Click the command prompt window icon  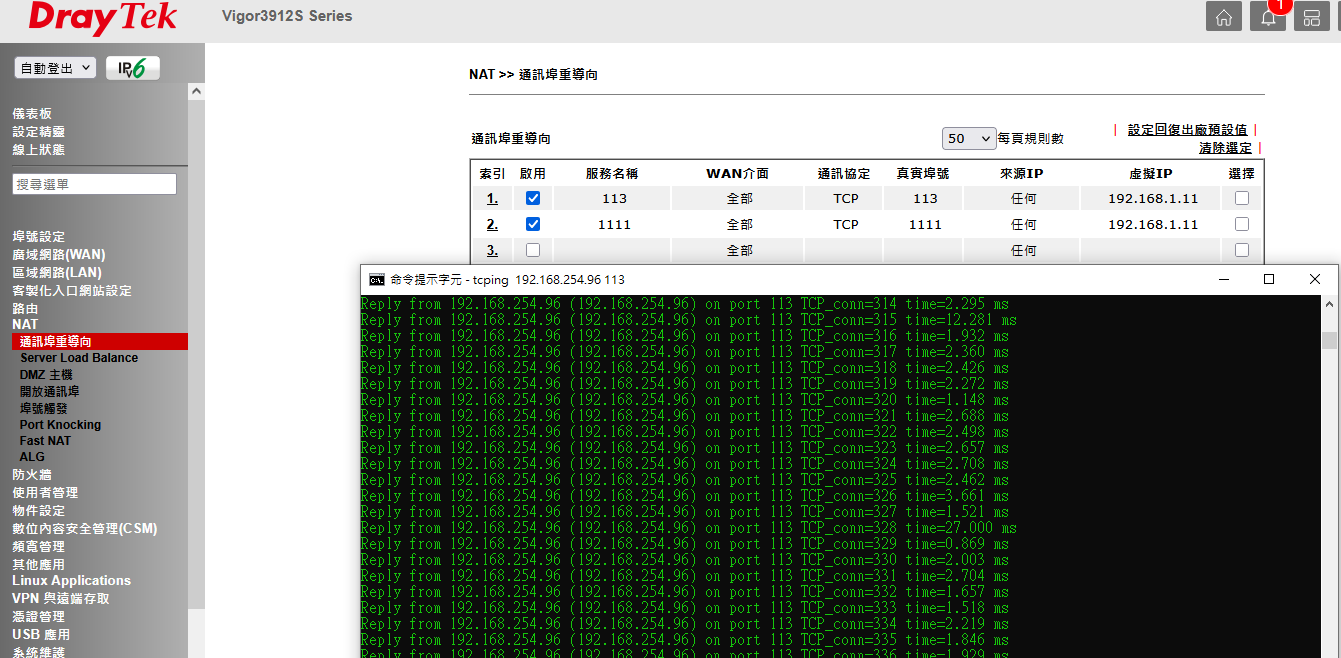(x=377, y=280)
